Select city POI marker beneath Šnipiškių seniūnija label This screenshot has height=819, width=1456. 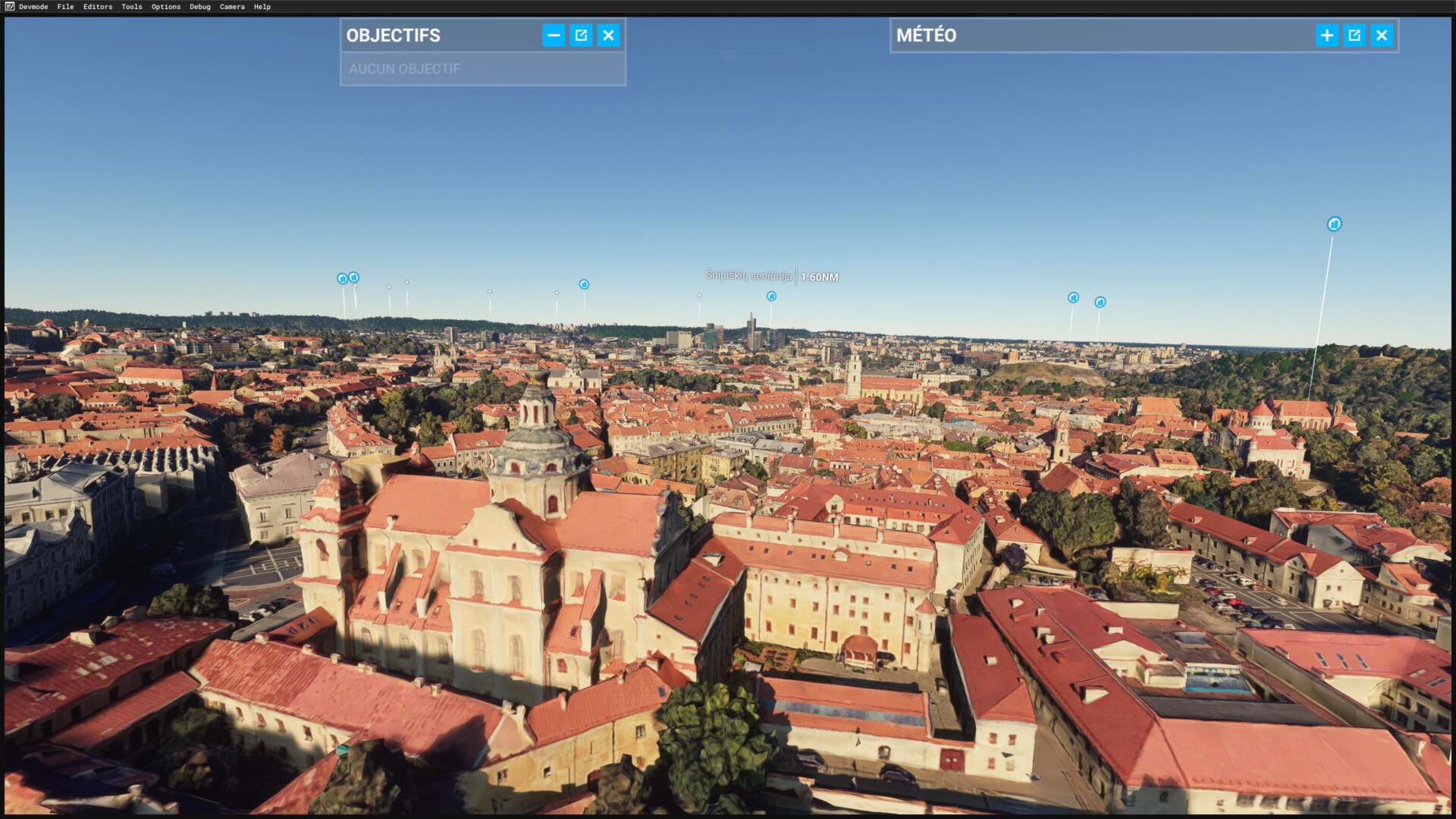[771, 297]
